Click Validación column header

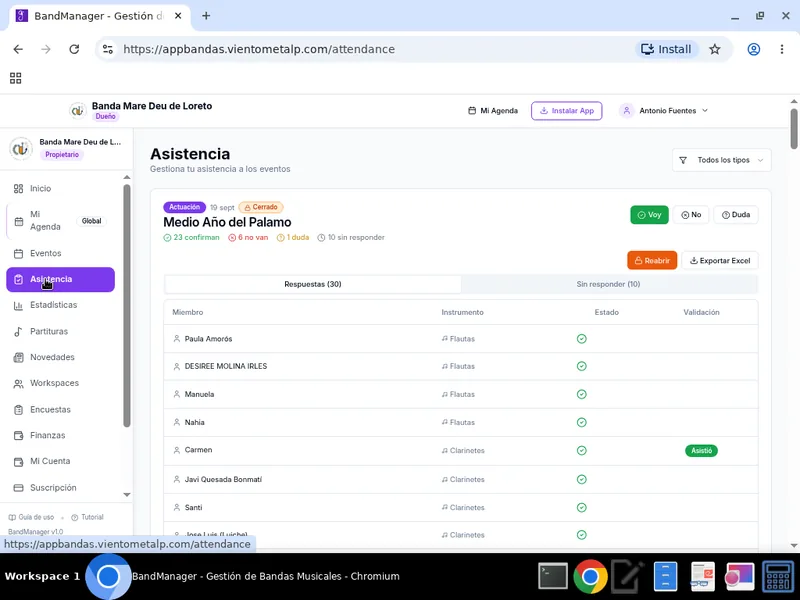click(701, 312)
